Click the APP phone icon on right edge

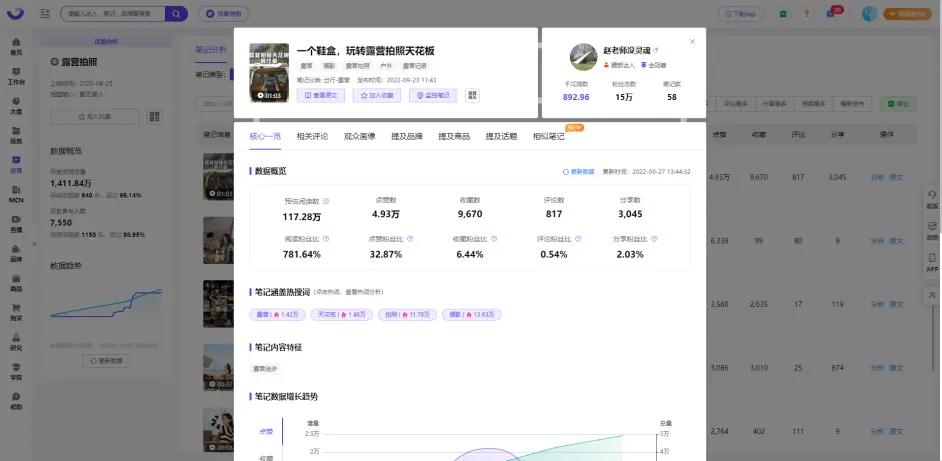(x=932, y=262)
